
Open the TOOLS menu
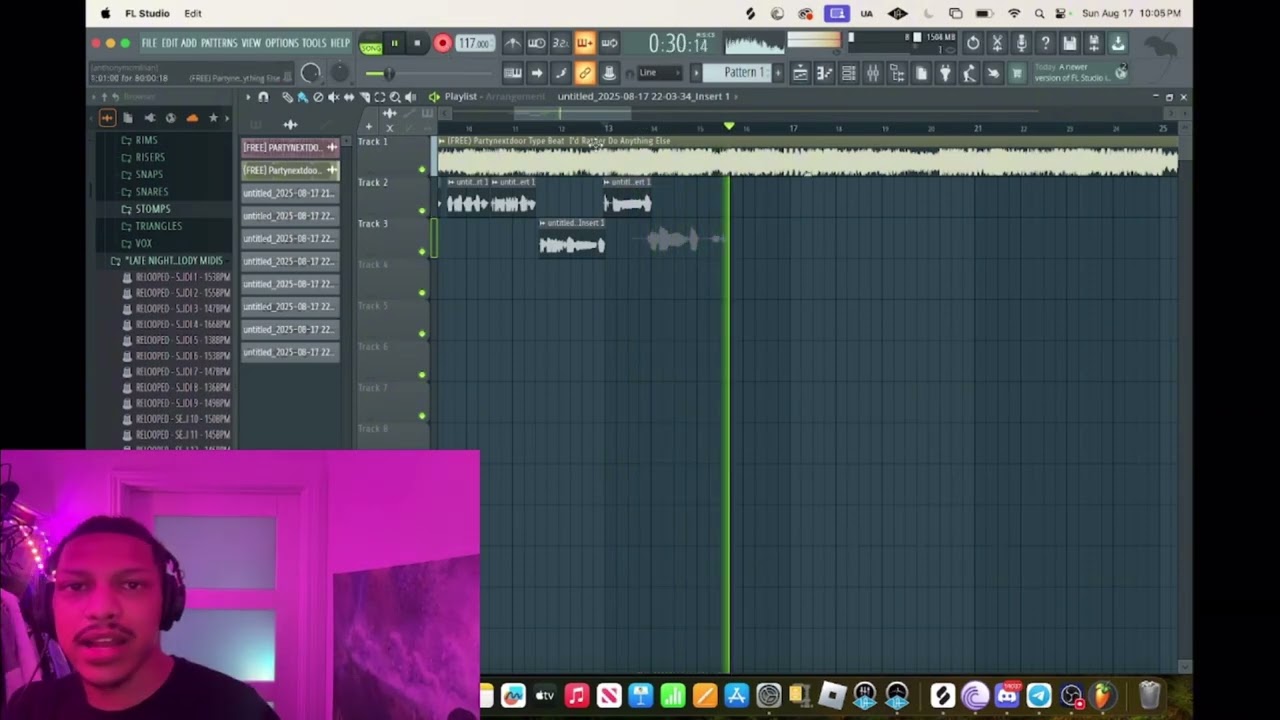[314, 43]
